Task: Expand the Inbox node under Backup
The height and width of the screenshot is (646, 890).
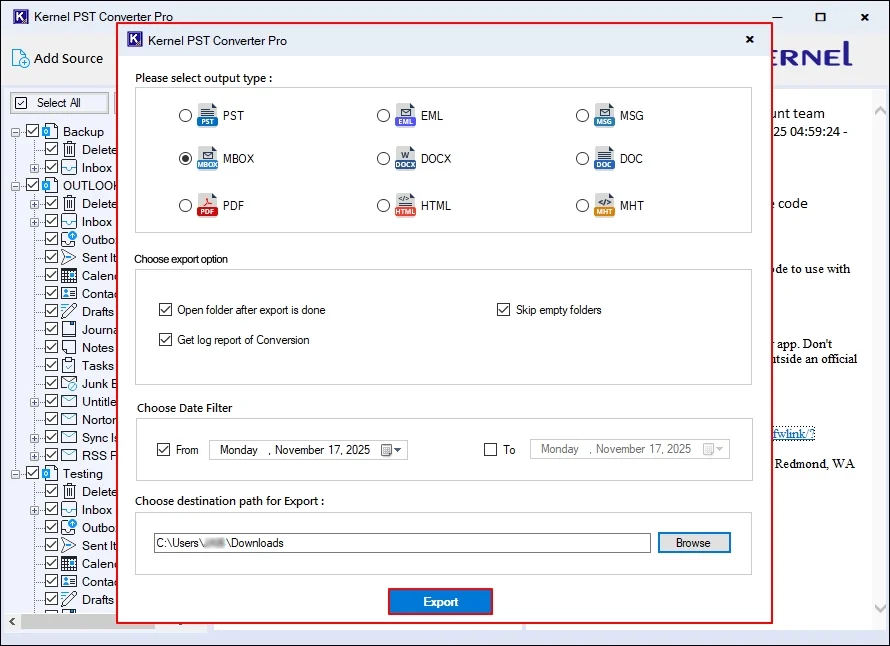Action: point(34,167)
